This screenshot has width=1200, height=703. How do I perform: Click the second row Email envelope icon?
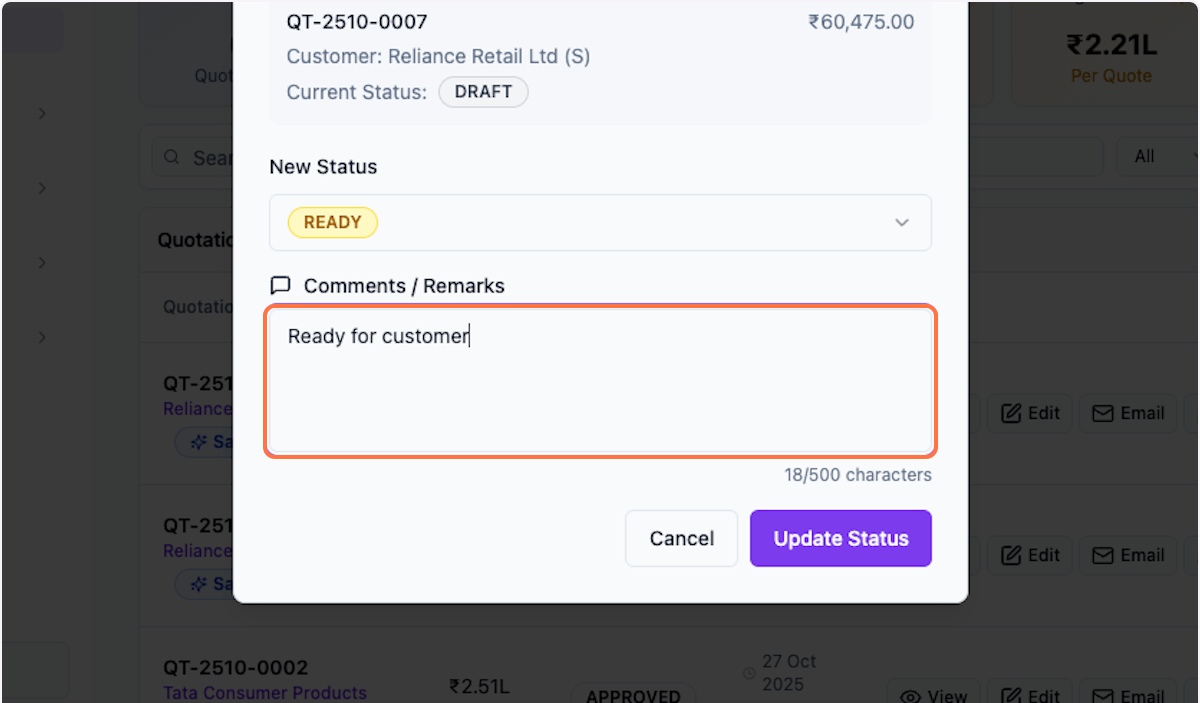point(1102,555)
